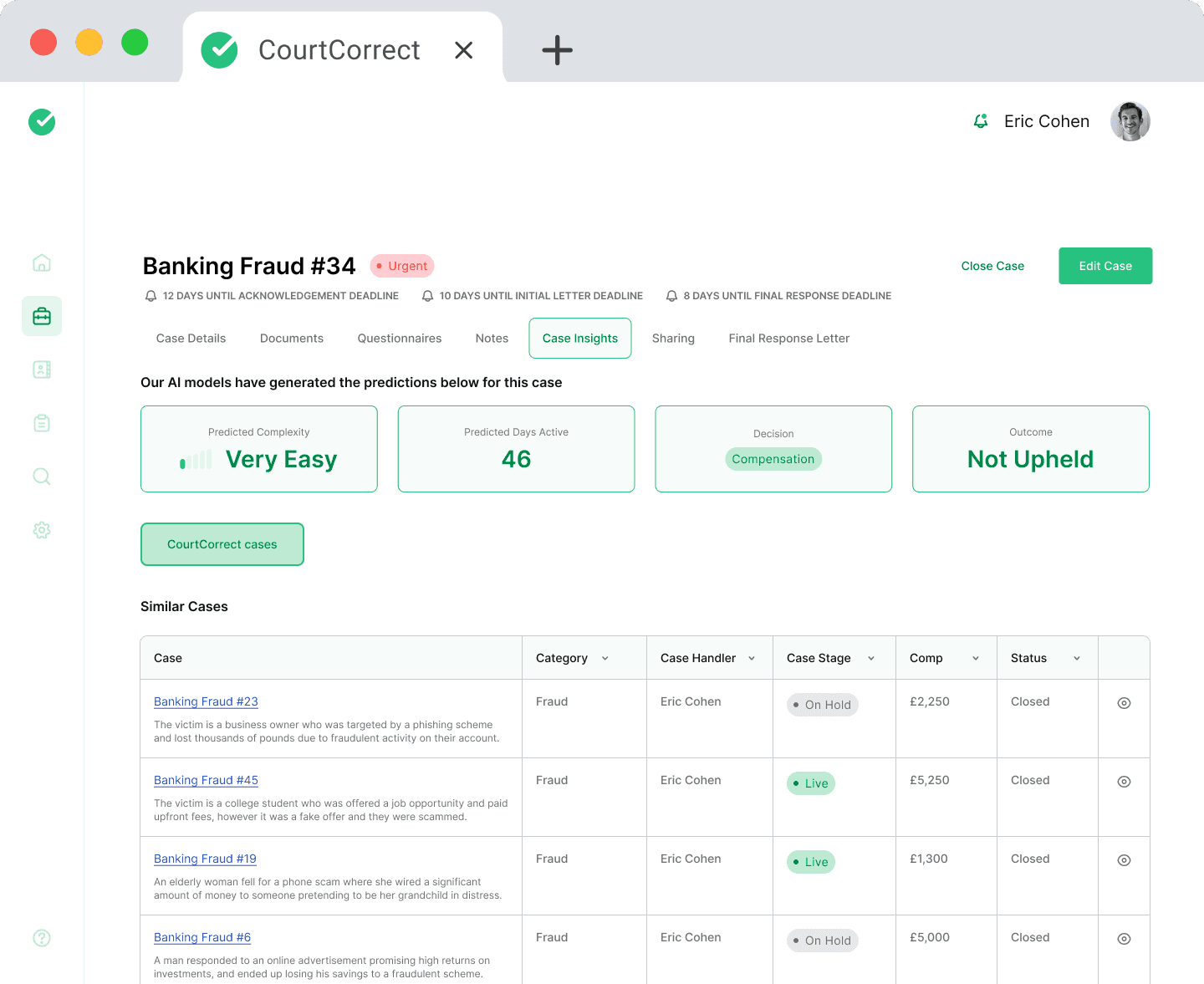This screenshot has width=1204, height=984.
Task: Click the £1,300 compensation value
Action: click(929, 859)
